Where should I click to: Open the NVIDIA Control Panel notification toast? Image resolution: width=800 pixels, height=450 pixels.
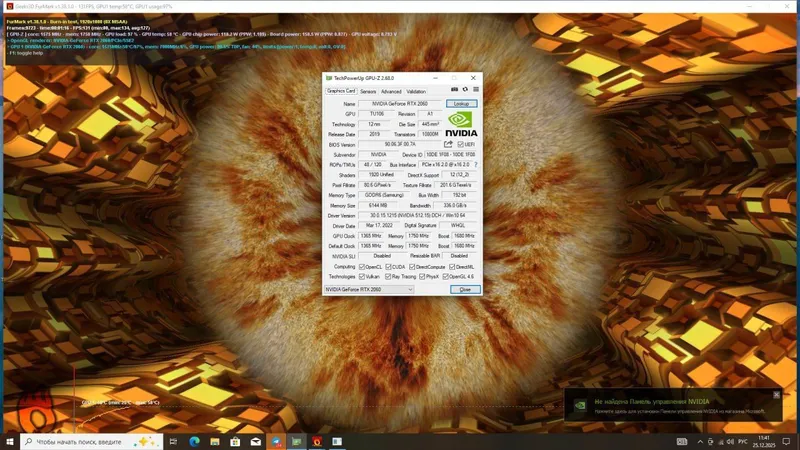[673, 406]
